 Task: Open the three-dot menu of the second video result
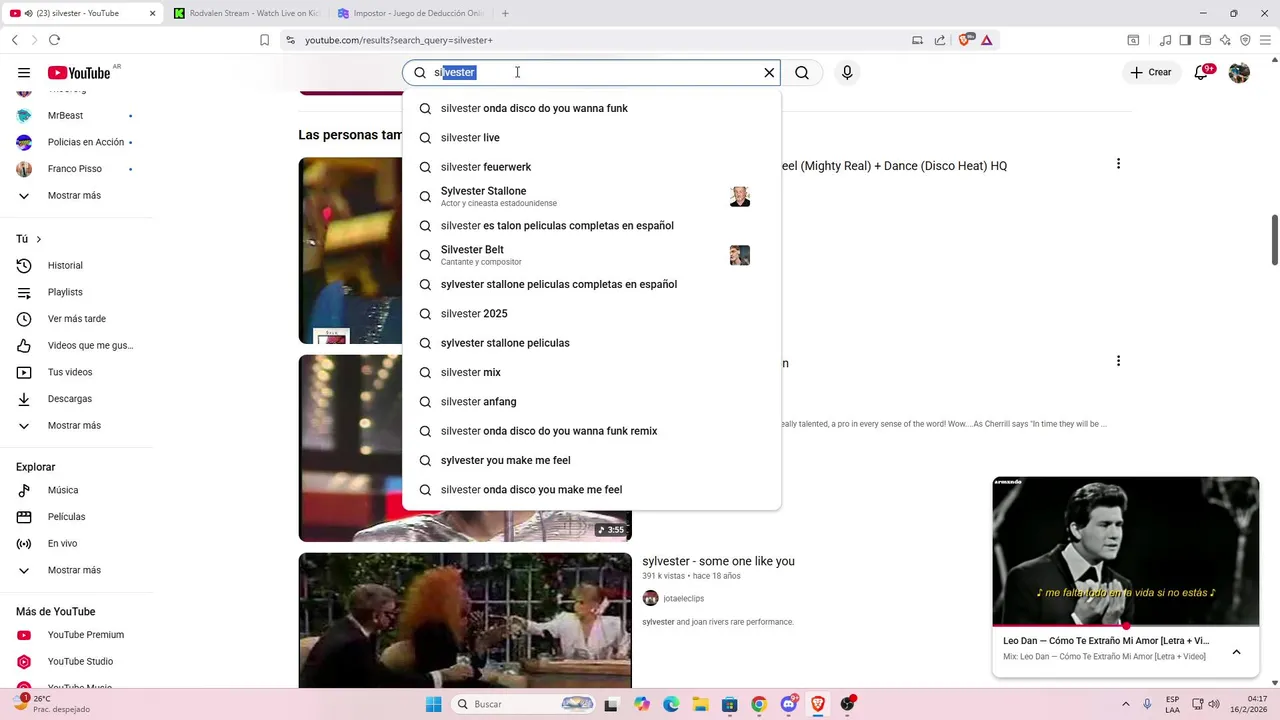1118,361
